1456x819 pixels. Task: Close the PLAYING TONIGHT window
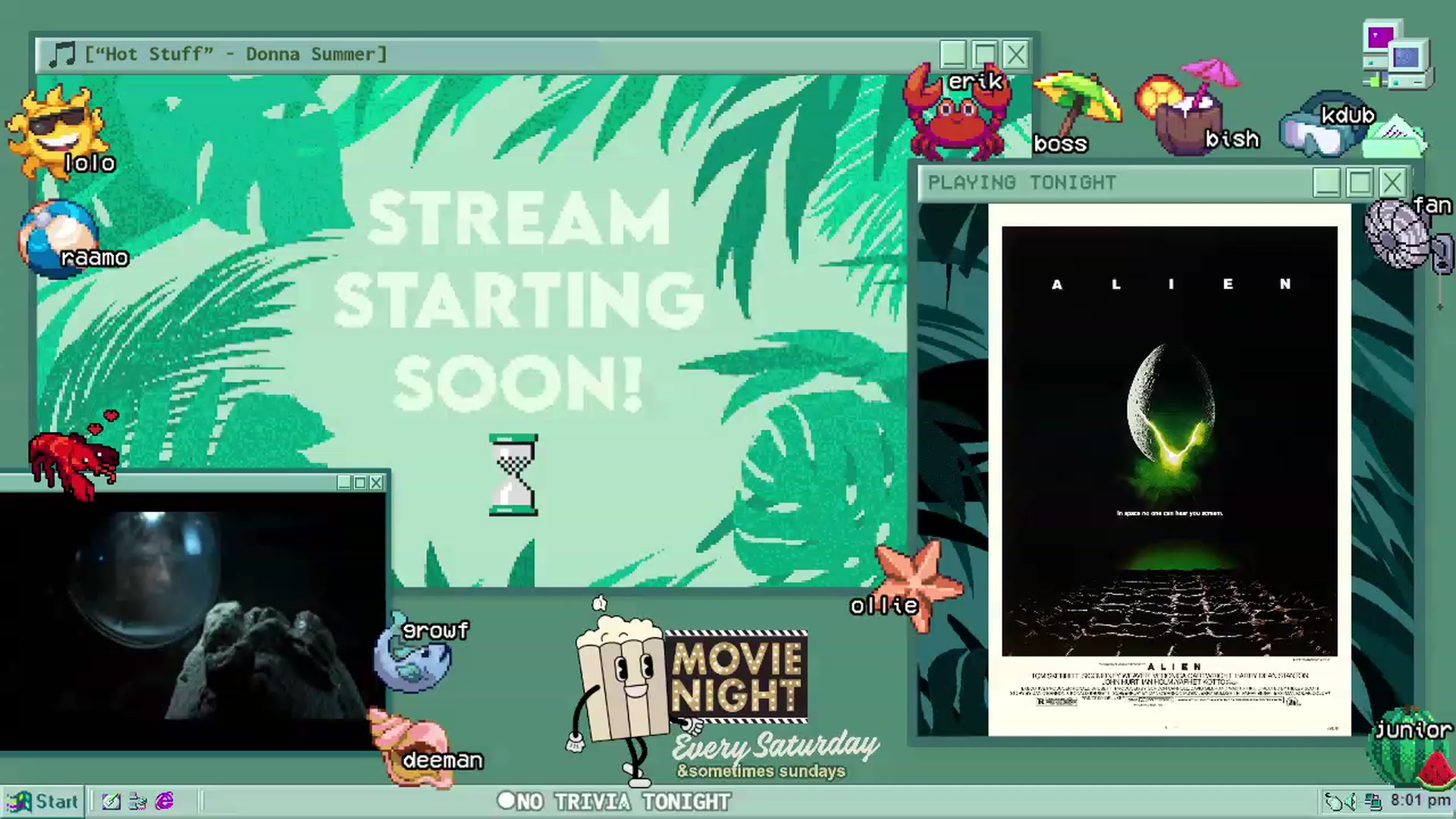pyautogui.click(x=1393, y=183)
